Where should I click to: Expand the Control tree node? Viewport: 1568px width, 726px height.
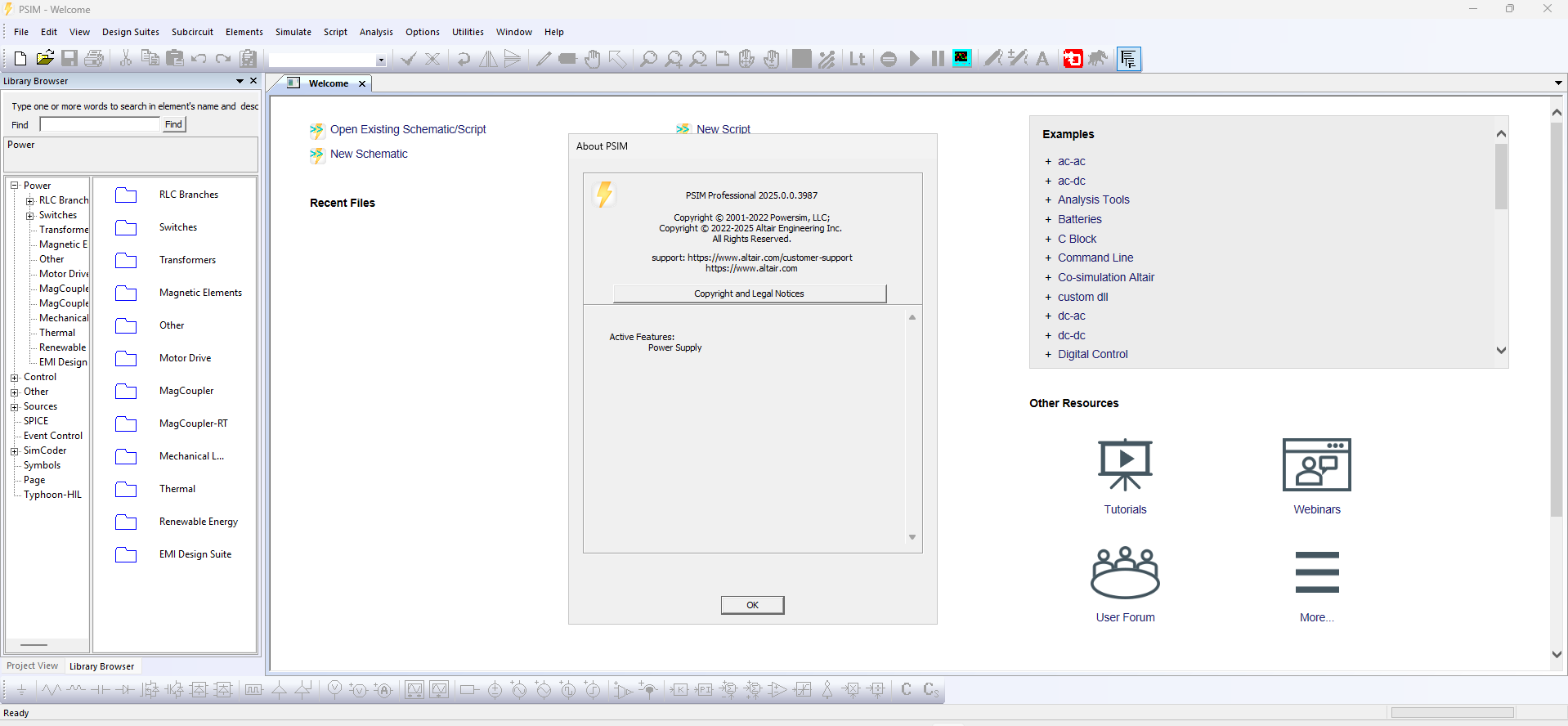15,378
